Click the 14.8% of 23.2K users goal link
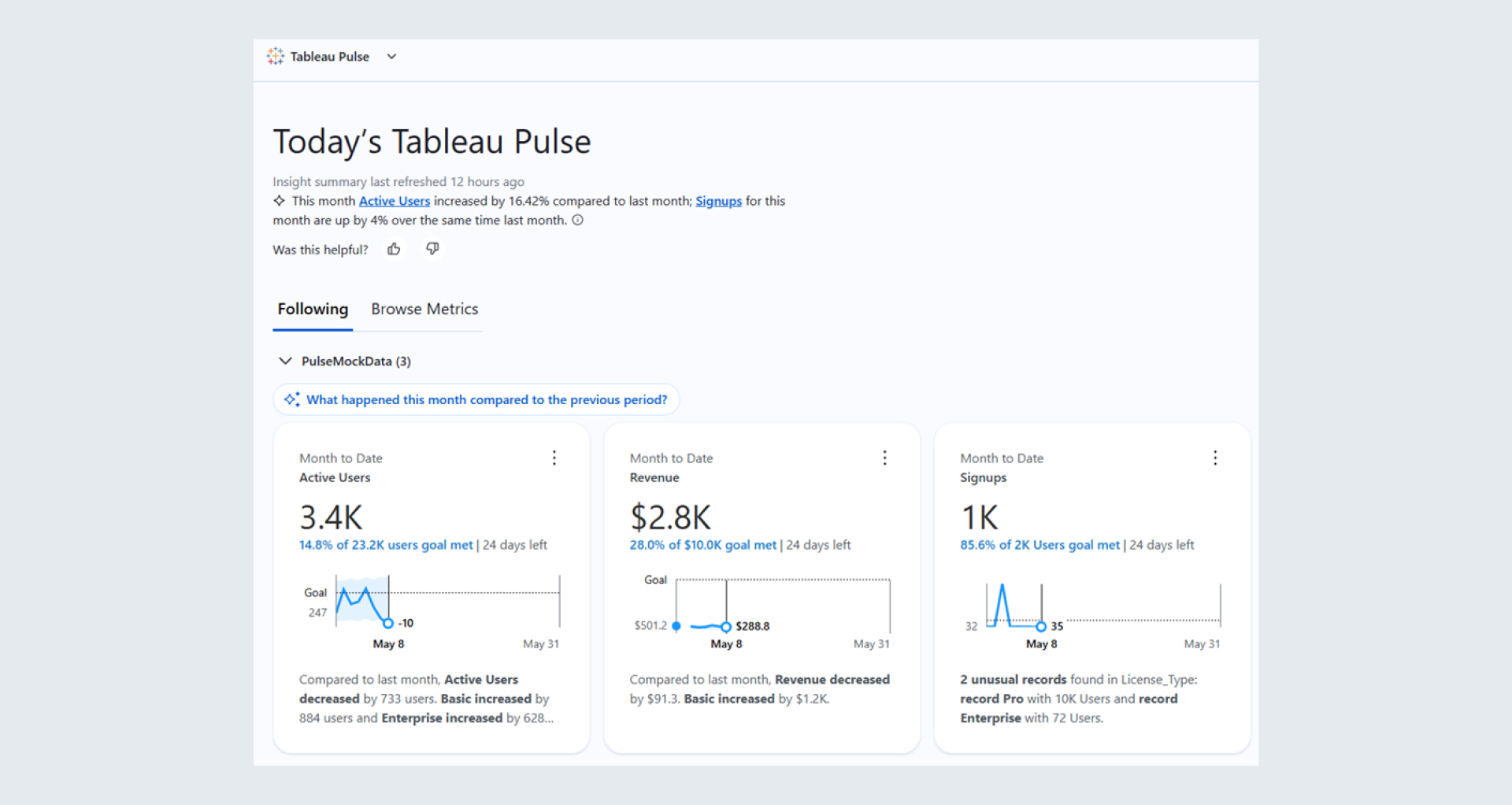 (x=386, y=545)
